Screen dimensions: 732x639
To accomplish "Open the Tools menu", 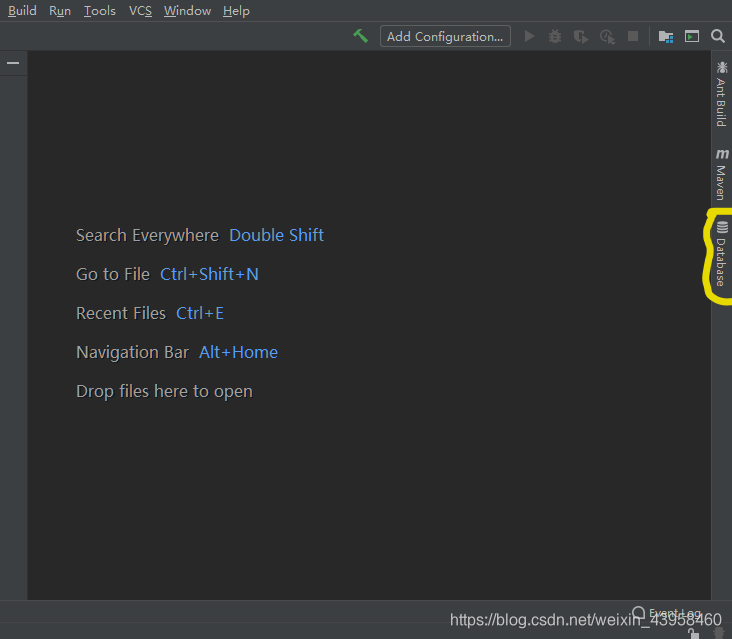I will 99,10.
